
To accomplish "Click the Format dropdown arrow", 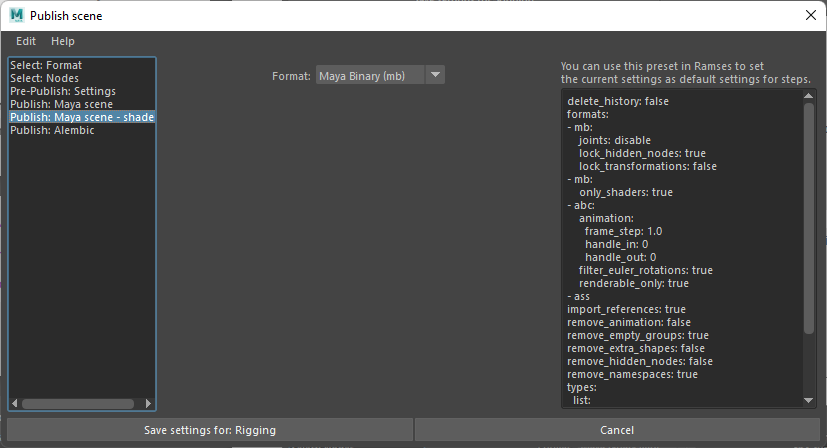I will 435,75.
